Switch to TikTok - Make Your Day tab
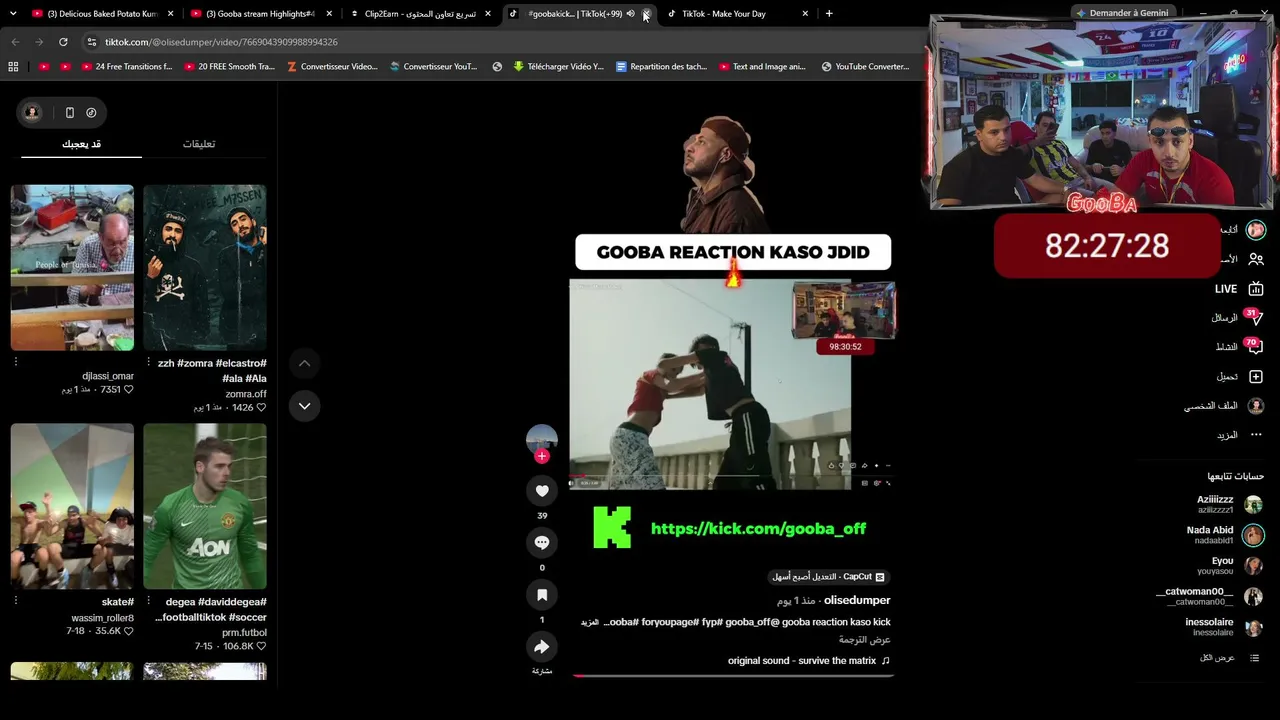1280x720 pixels. (737, 14)
